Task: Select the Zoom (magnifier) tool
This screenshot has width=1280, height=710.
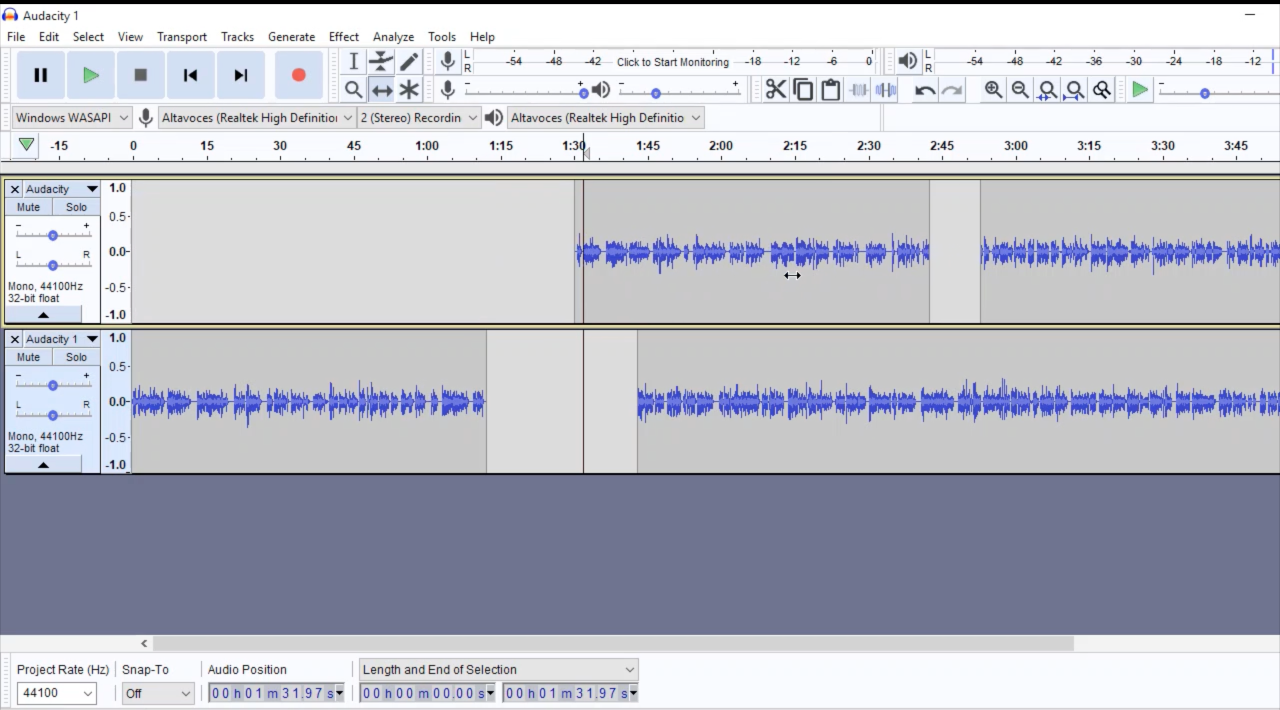Action: coord(353,90)
